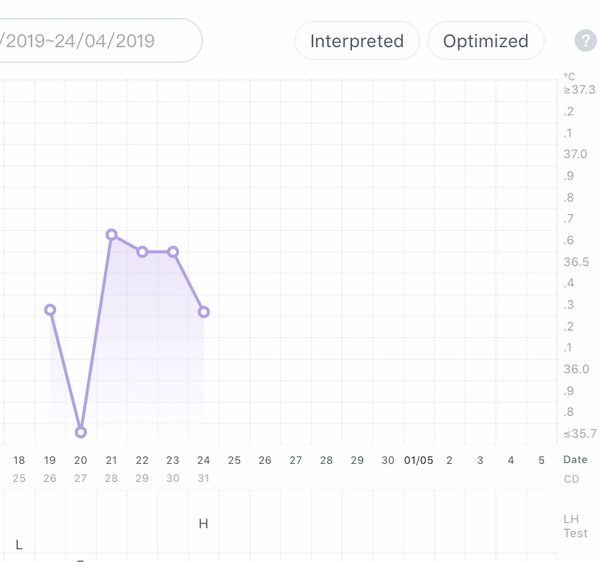This screenshot has height=562, width=600.
Task: Open the help question mark icon
Action: [585, 41]
